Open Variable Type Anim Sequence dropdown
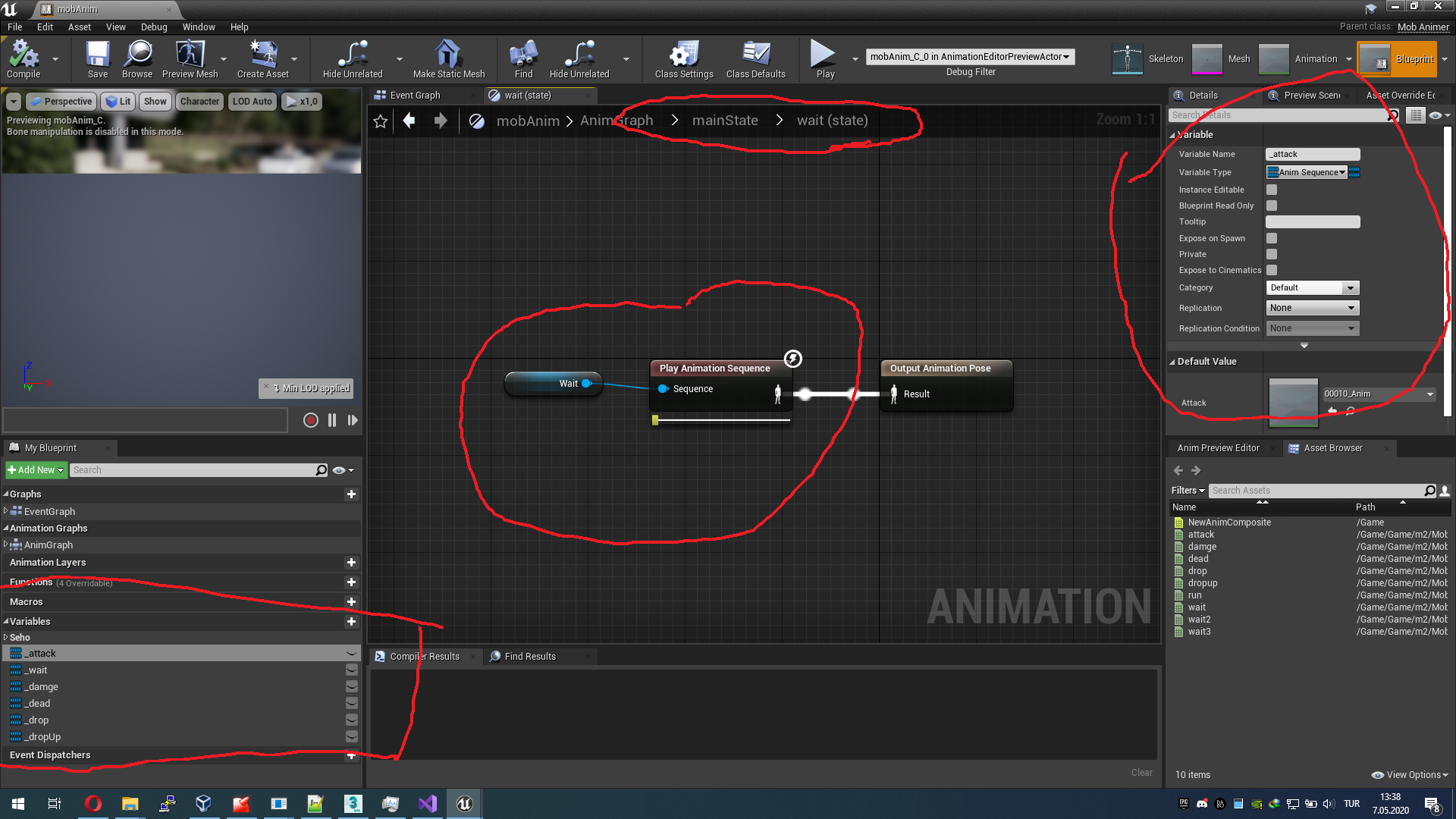This screenshot has height=819, width=1456. [1307, 172]
